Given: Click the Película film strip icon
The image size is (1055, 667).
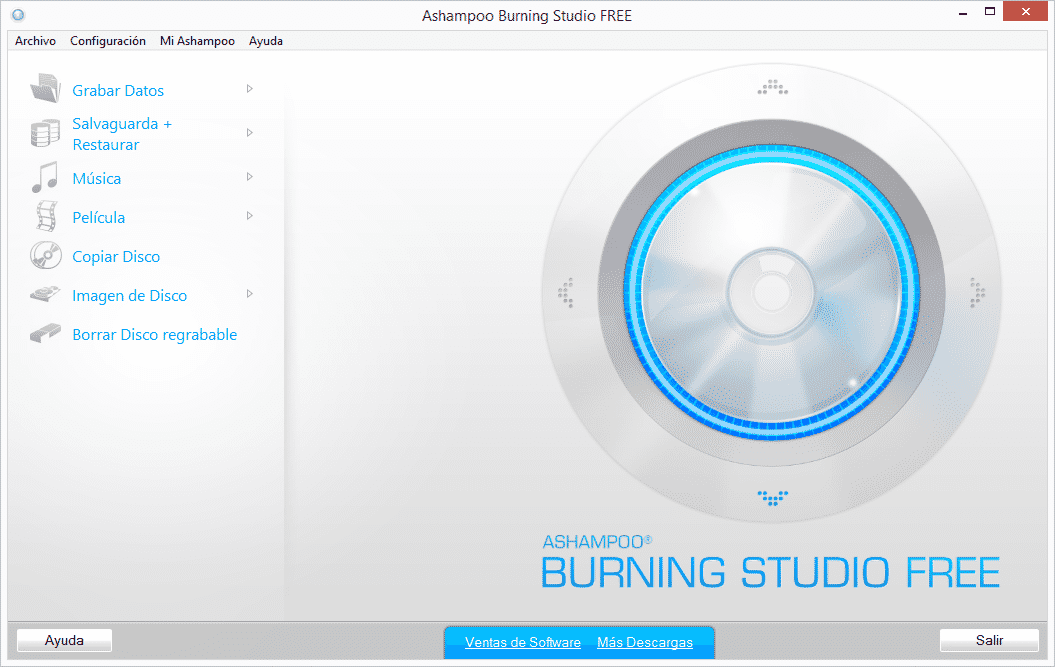Looking at the screenshot, I should coord(46,217).
